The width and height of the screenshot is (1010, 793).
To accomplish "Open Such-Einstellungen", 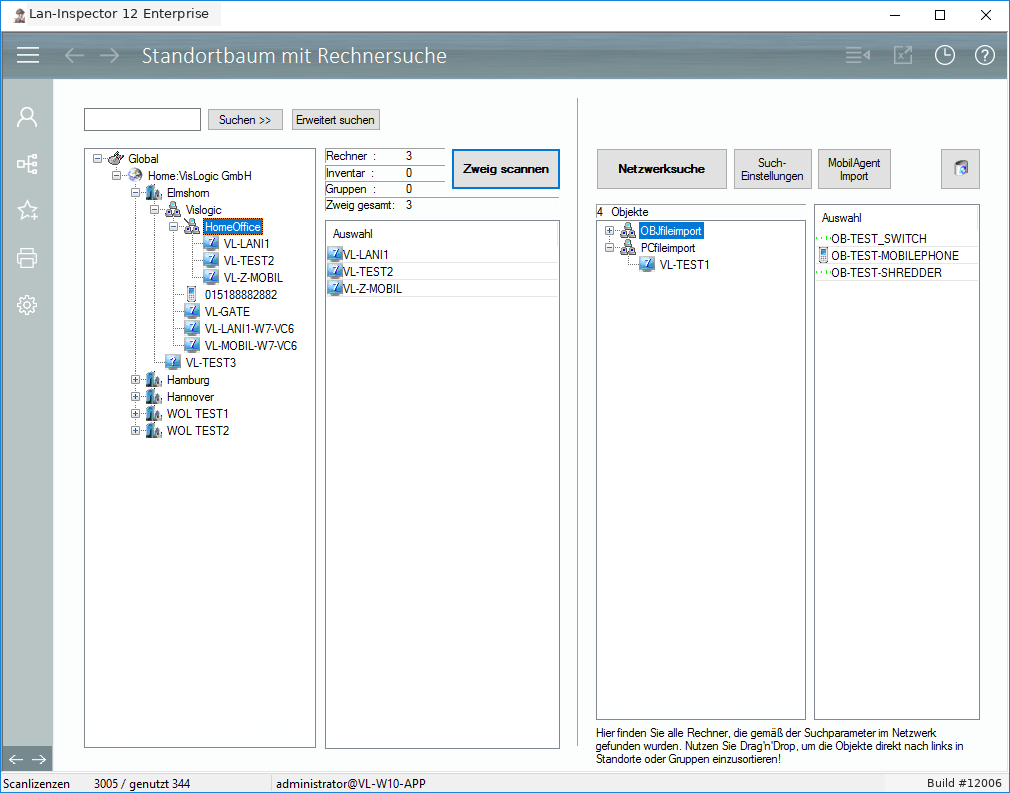I will [x=772, y=169].
